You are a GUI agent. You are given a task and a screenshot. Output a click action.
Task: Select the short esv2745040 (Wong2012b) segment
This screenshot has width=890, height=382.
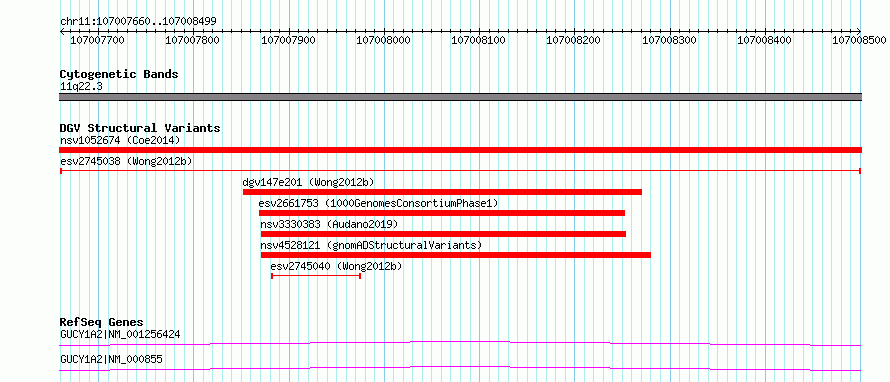tap(316, 276)
